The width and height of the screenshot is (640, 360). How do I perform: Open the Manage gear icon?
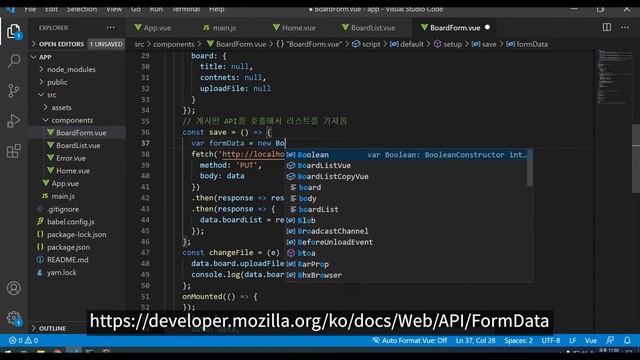point(13,318)
